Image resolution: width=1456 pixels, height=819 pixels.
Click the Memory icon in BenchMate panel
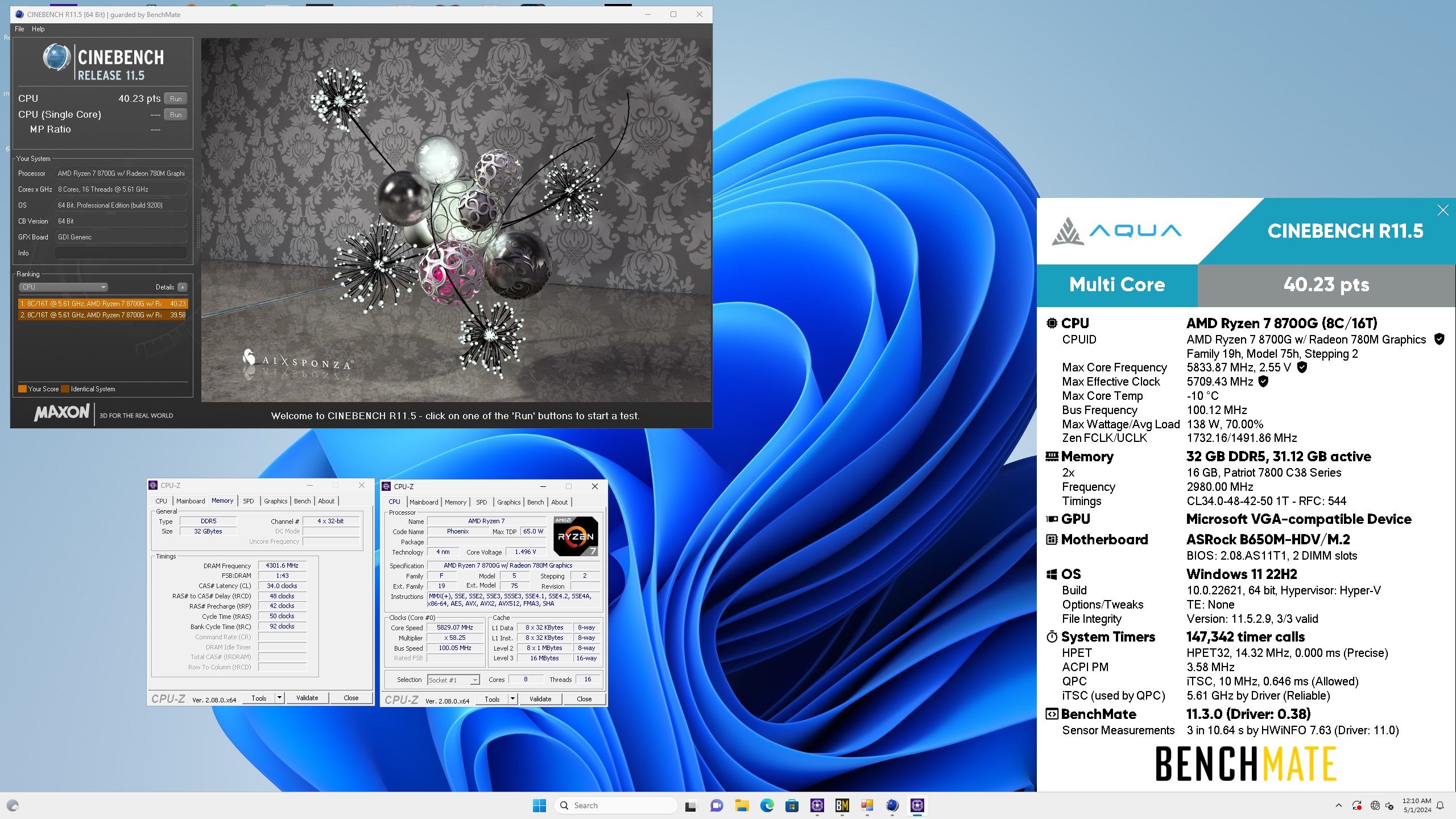click(1052, 456)
